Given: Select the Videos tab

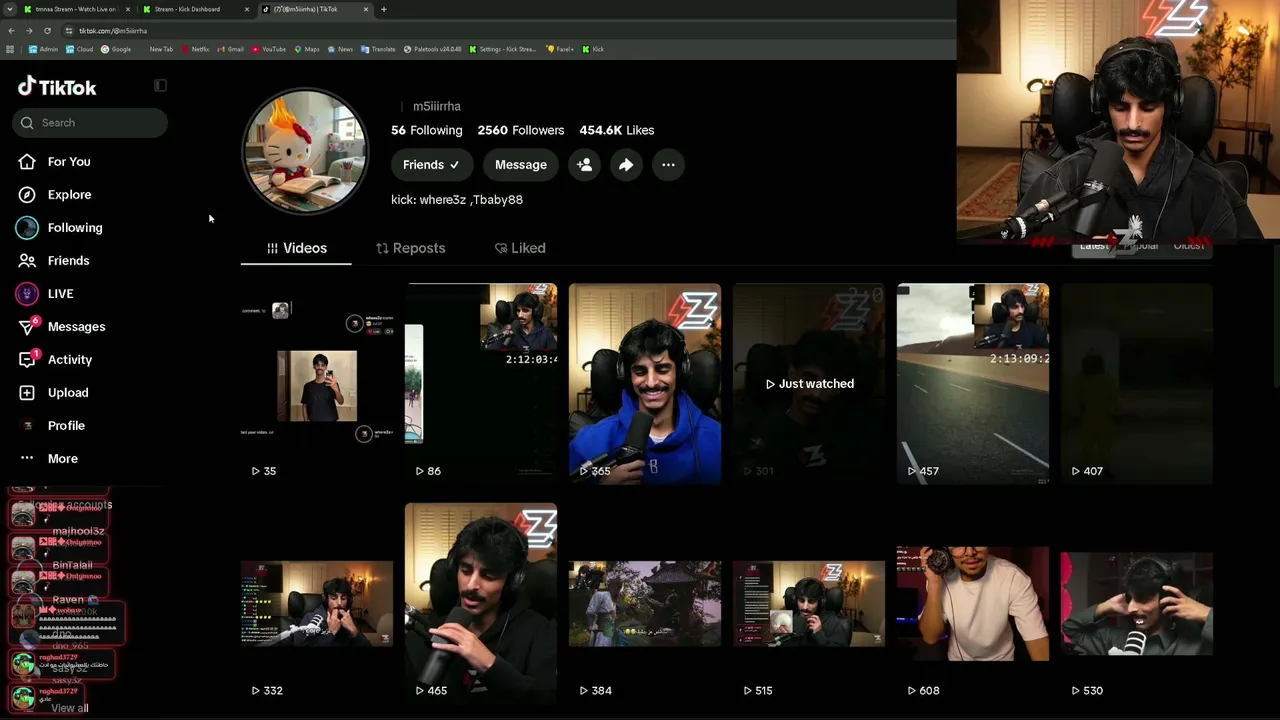Looking at the screenshot, I should point(296,248).
